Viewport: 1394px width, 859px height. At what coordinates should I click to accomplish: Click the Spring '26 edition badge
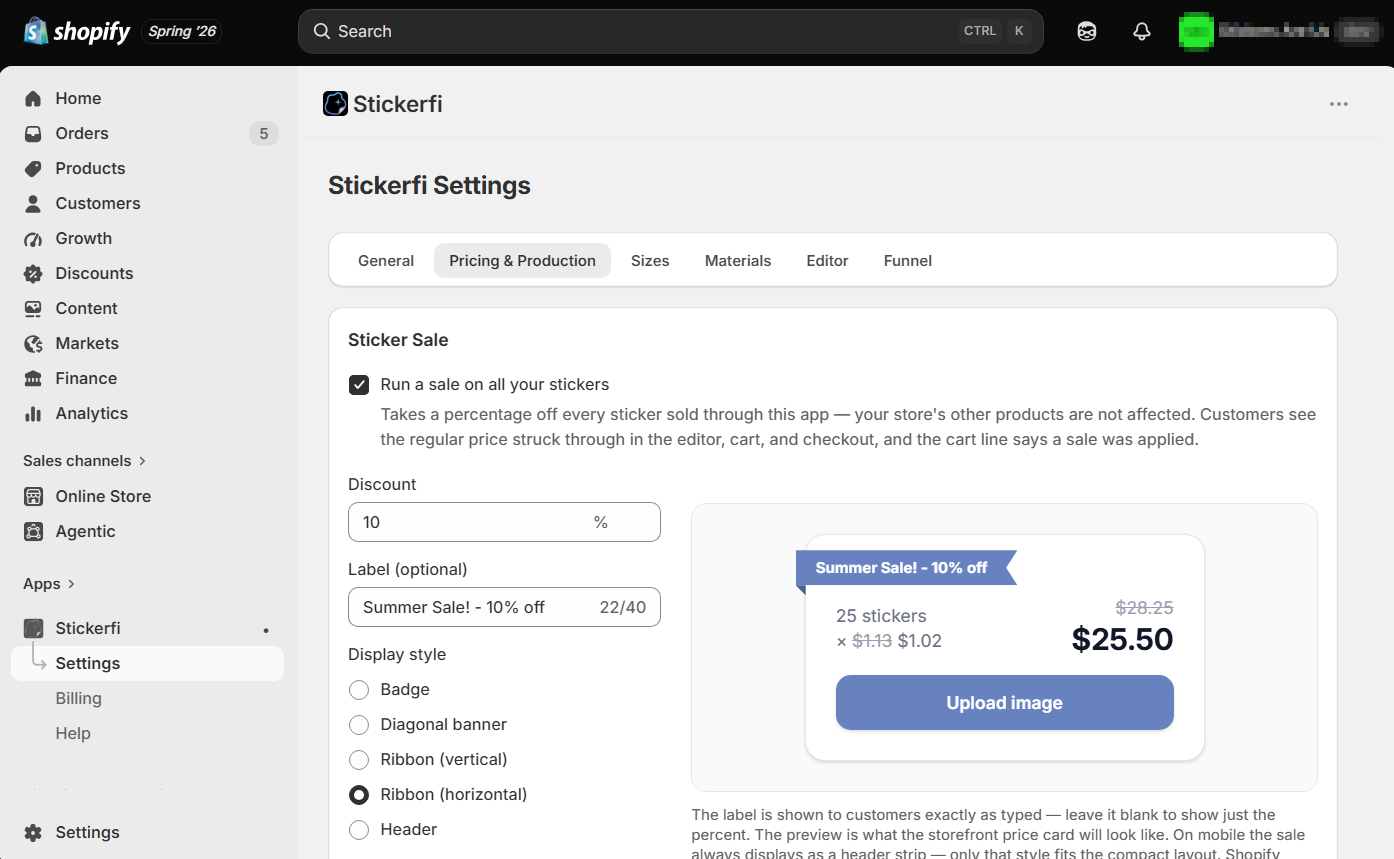coord(182,31)
